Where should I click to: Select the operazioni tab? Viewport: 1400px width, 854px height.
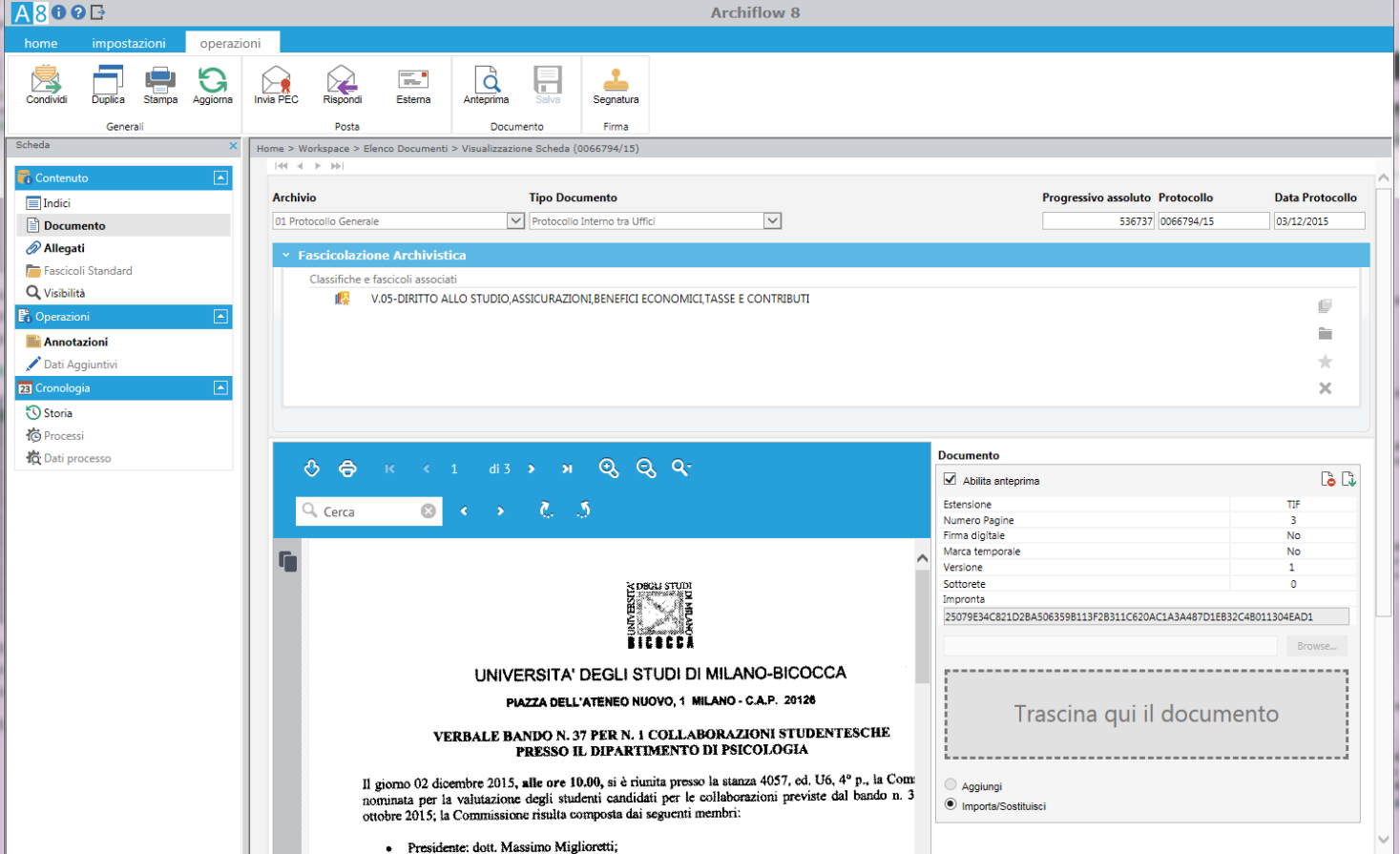(x=230, y=43)
